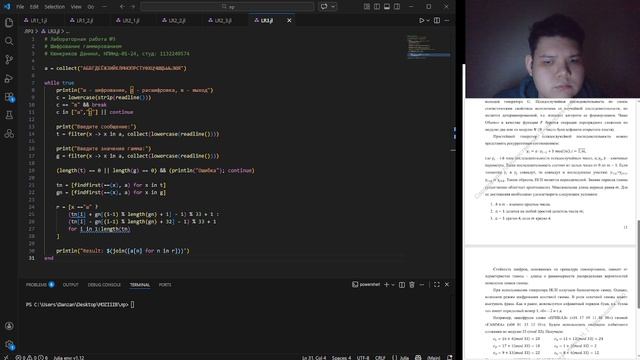Open errors and warnings status indicator
This screenshot has width=640, height=360.
(31, 357)
